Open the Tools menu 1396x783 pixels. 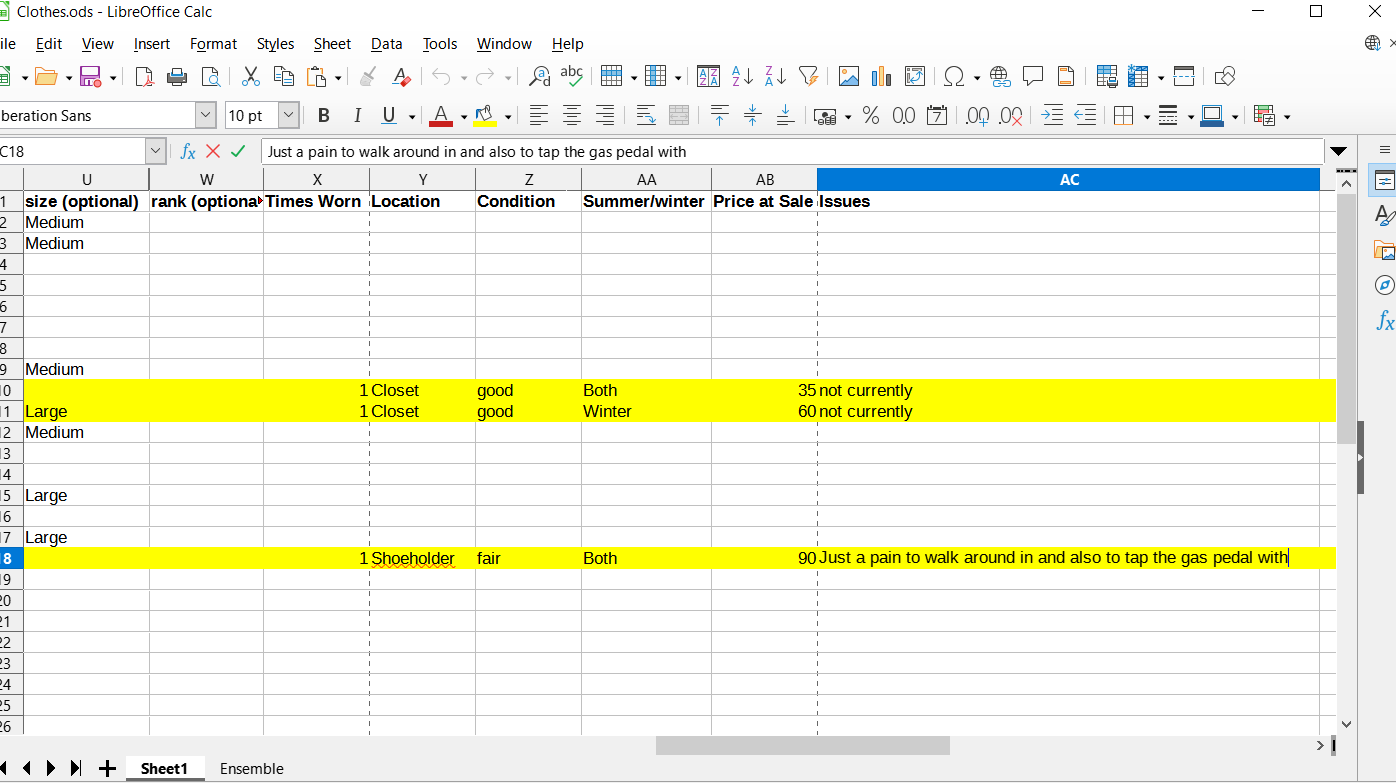click(440, 44)
